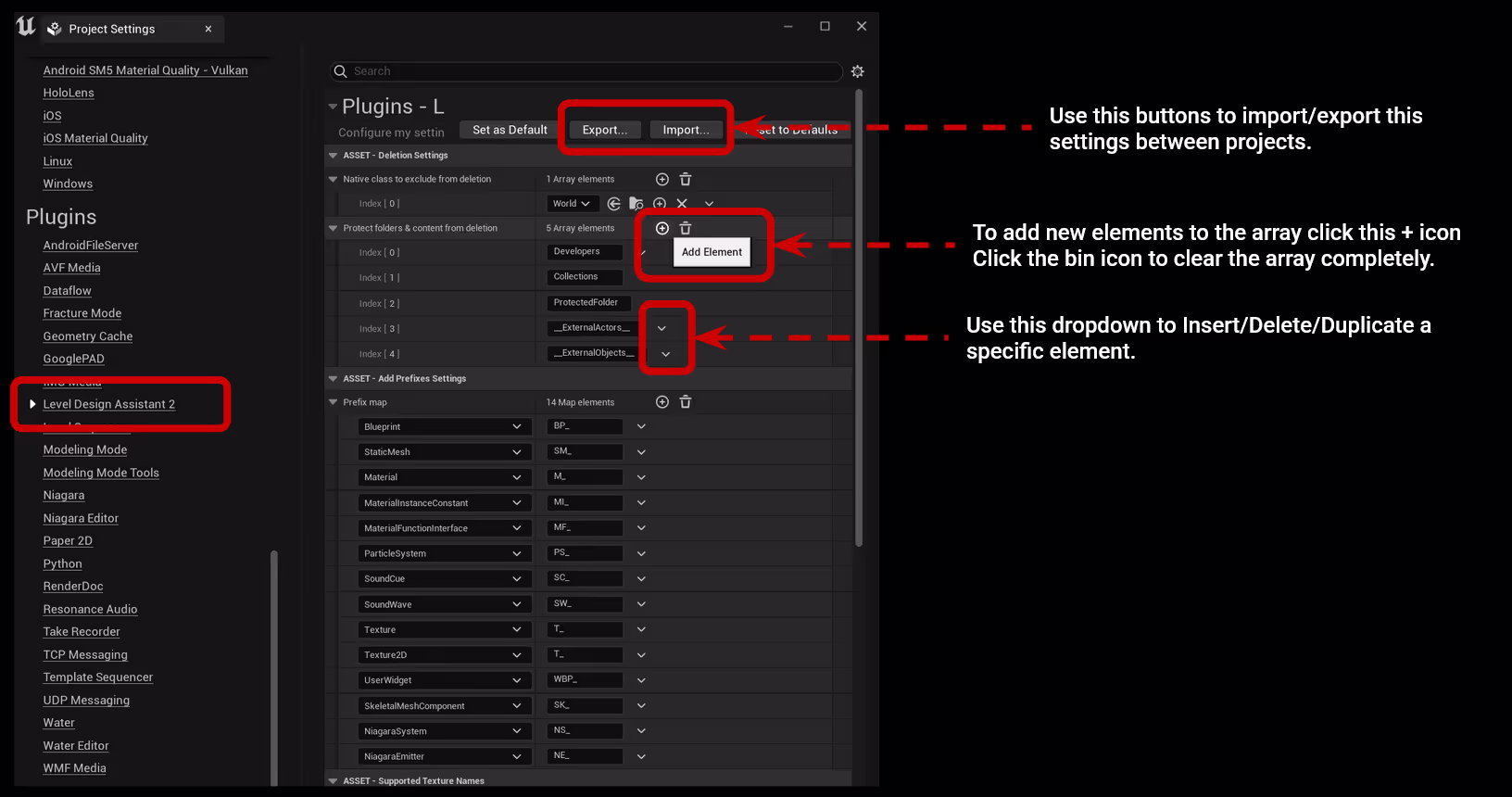
Task: Collapse ASSET - Deletion Settings section
Action: pos(333,156)
